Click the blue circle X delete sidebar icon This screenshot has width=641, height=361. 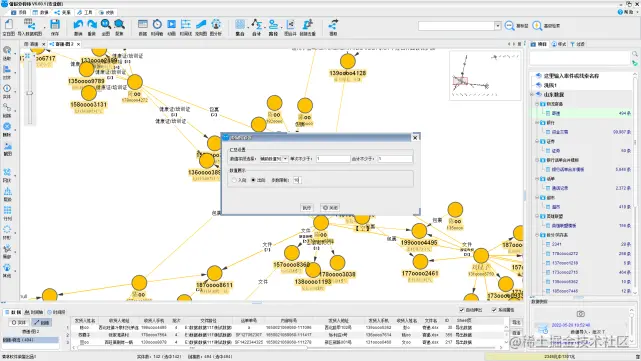7,127
